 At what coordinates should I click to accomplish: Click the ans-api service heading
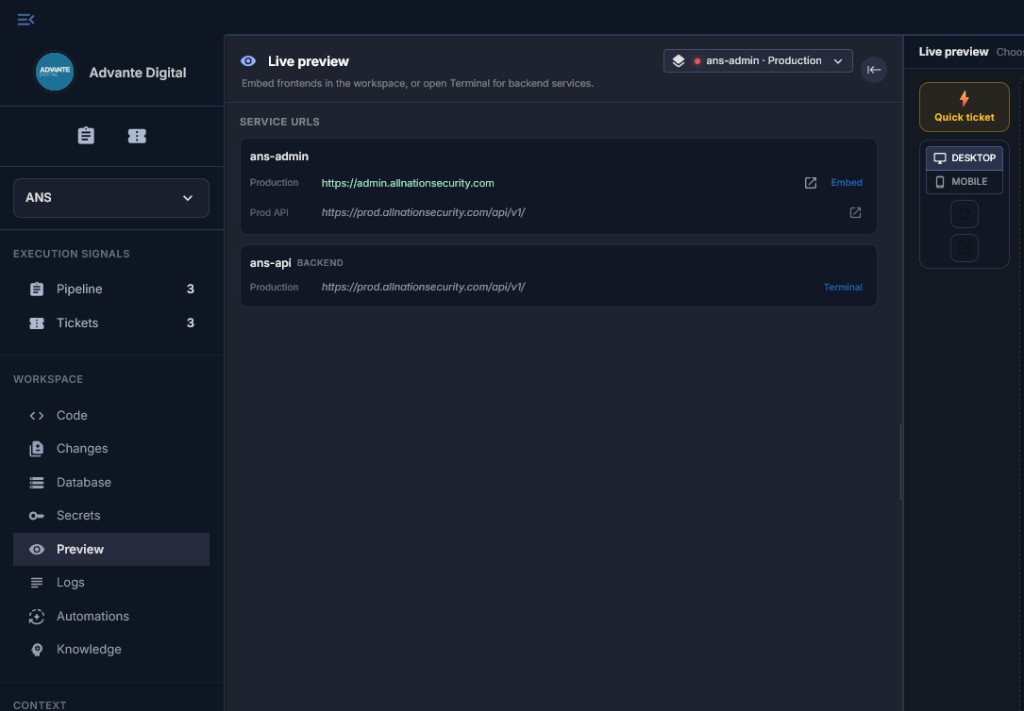click(270, 263)
